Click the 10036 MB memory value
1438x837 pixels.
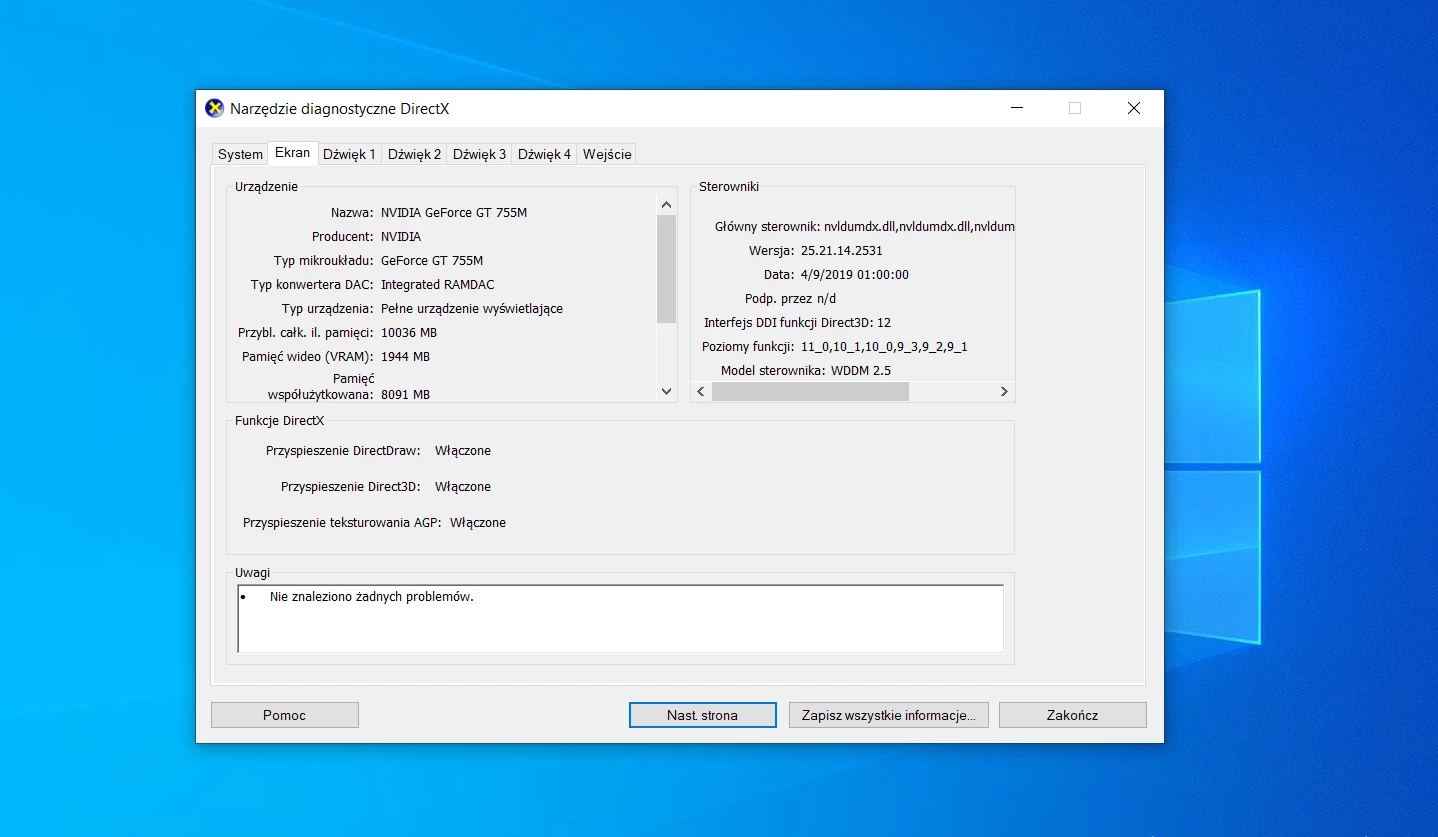tap(409, 333)
